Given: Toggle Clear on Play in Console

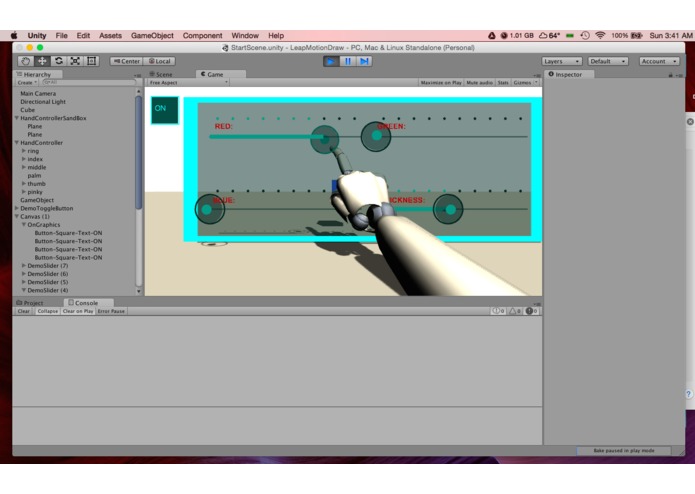Looking at the screenshot, I should pos(78,311).
